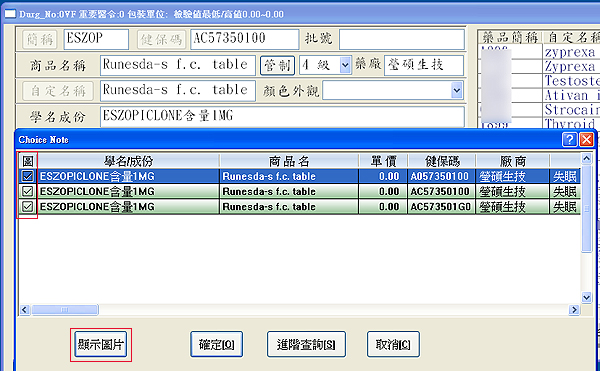Click the 健保碼 column header
The width and height of the screenshot is (600, 371).
(x=442, y=161)
